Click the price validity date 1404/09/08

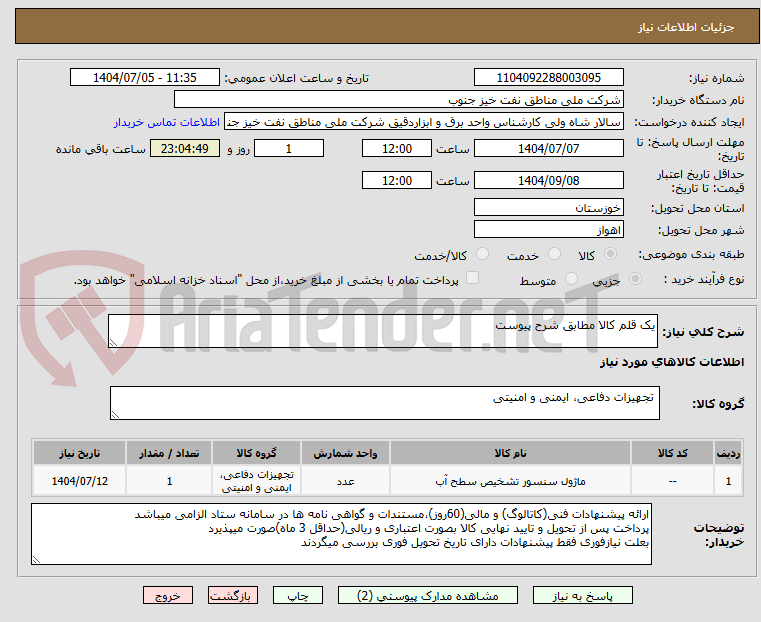(548, 180)
